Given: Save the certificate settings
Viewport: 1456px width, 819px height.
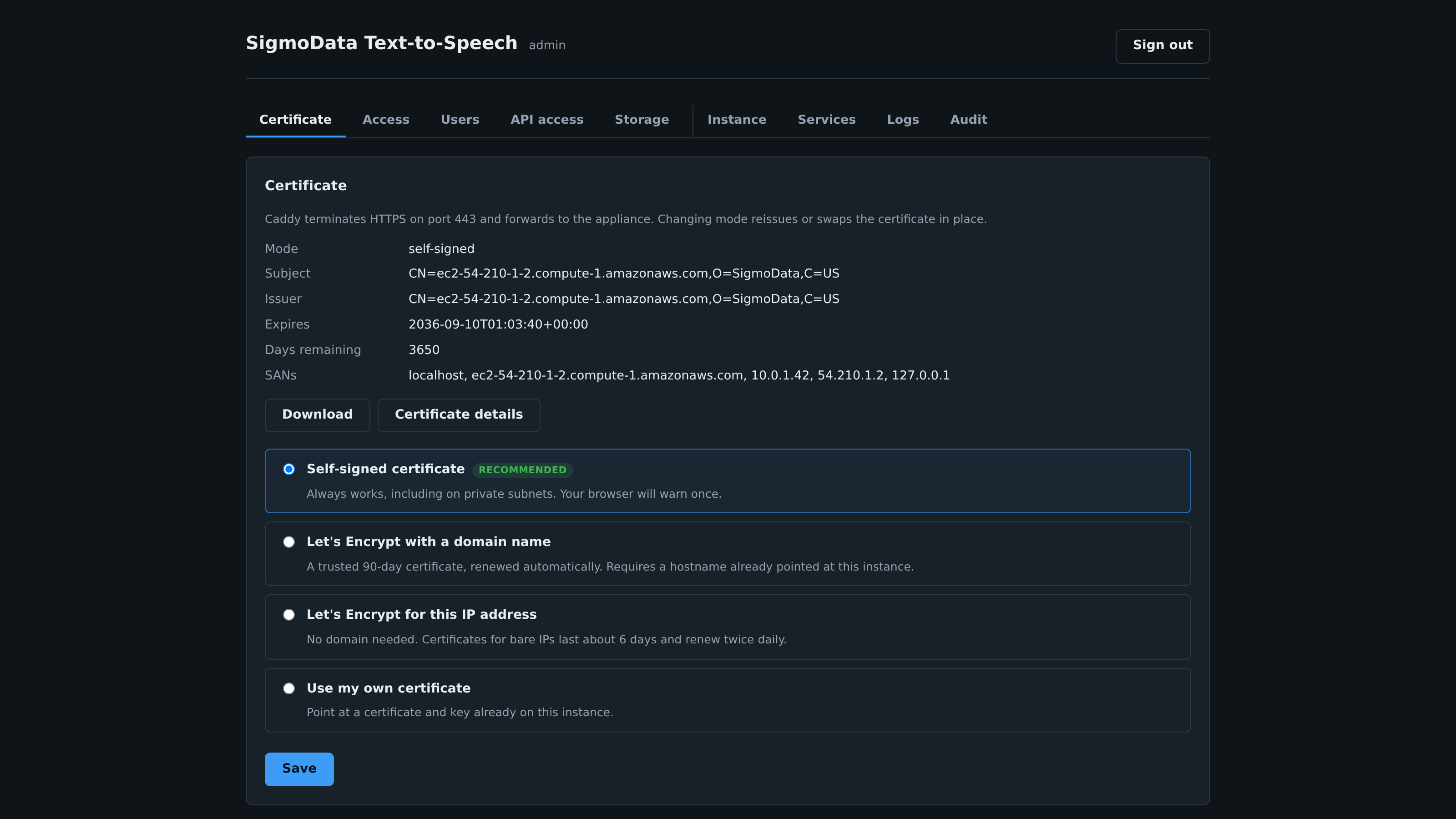Looking at the screenshot, I should 299,768.
